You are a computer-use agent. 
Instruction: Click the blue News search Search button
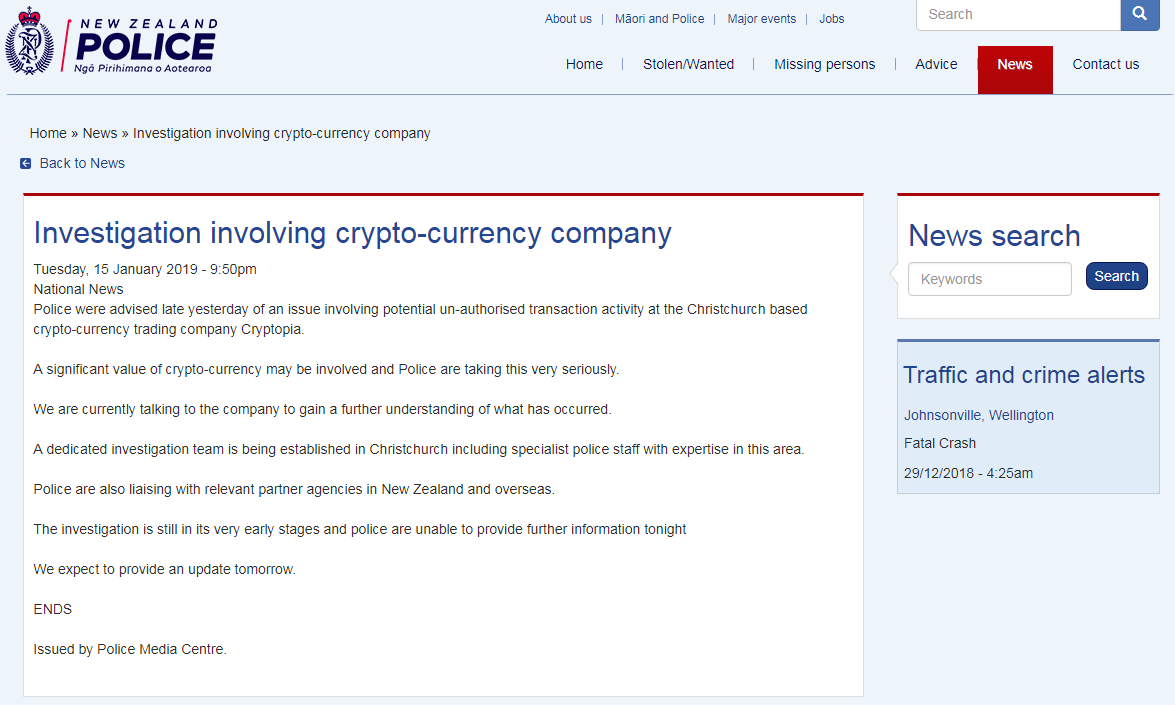click(x=1117, y=276)
